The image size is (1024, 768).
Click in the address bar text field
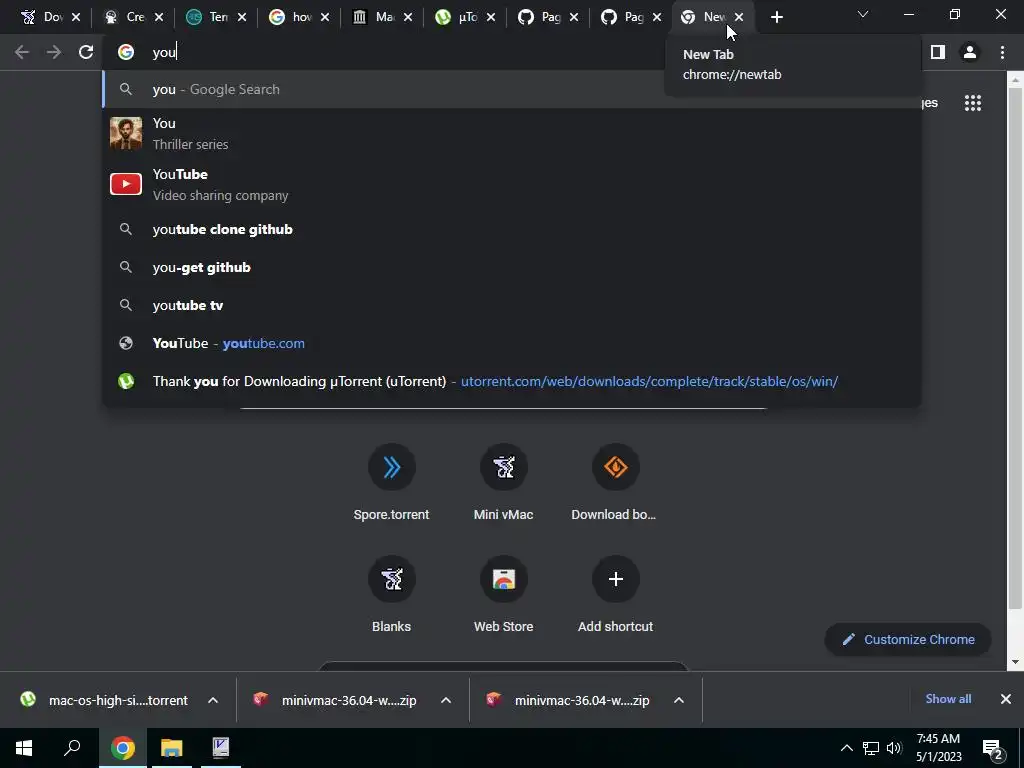tap(405, 52)
